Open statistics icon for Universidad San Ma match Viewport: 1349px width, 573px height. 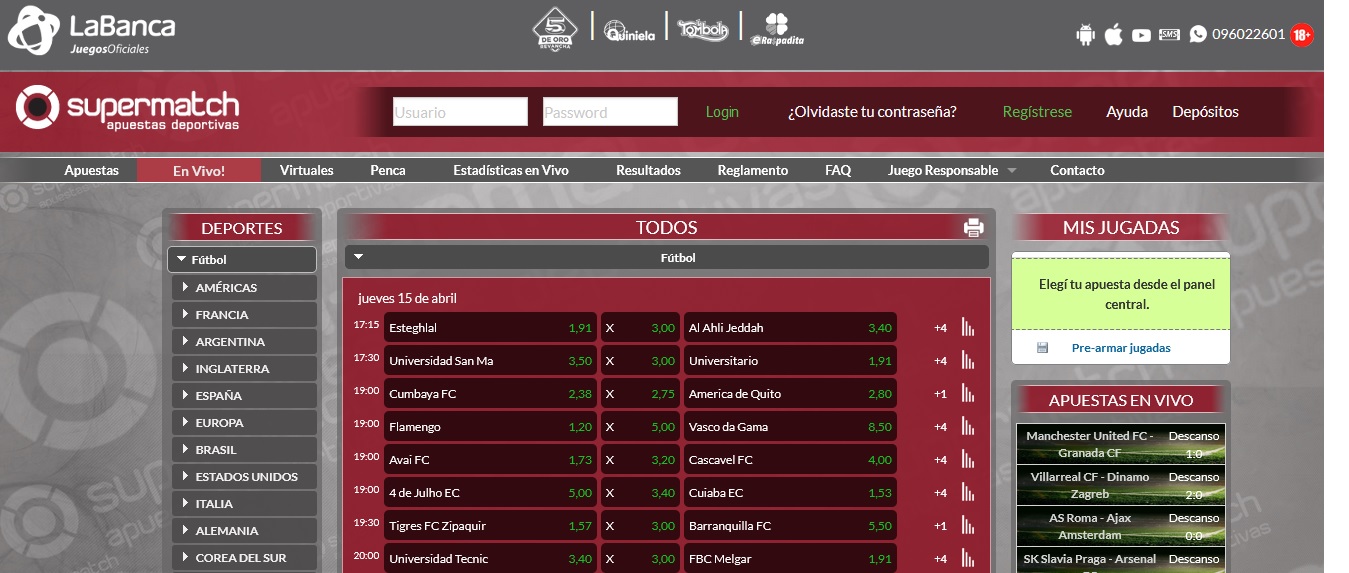(x=968, y=360)
